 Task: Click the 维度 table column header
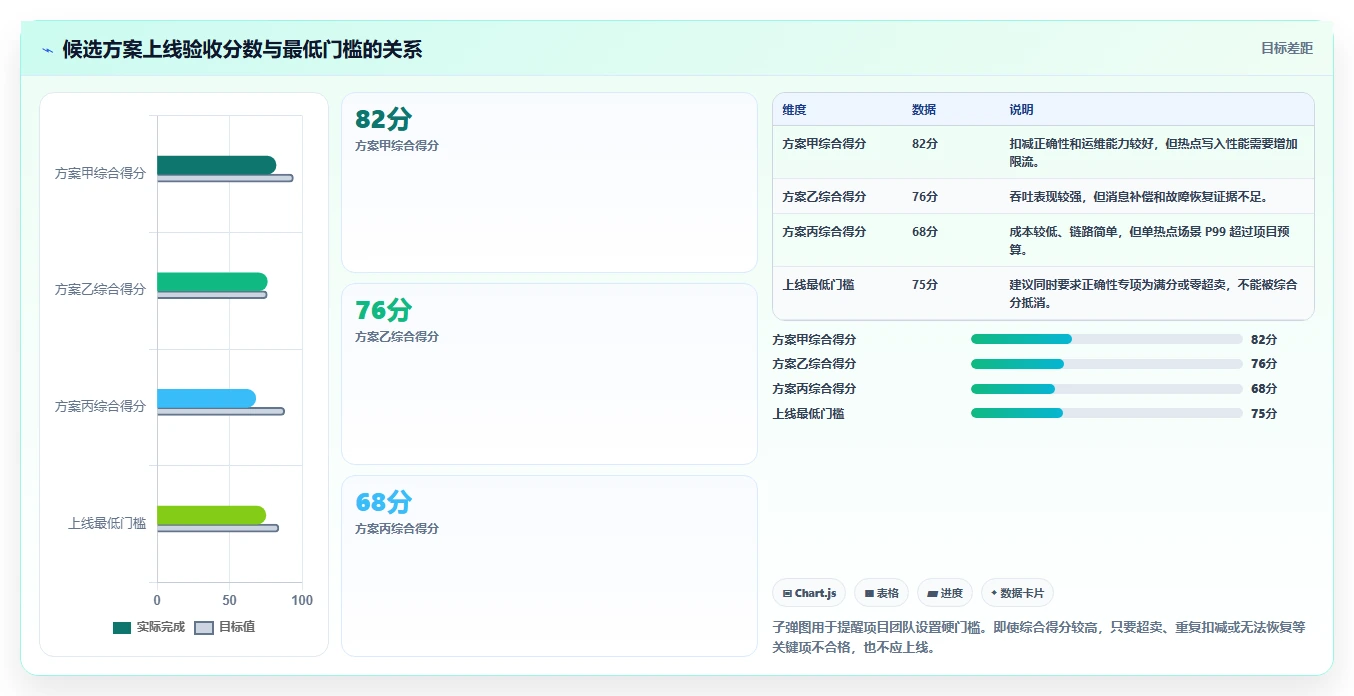click(x=794, y=110)
